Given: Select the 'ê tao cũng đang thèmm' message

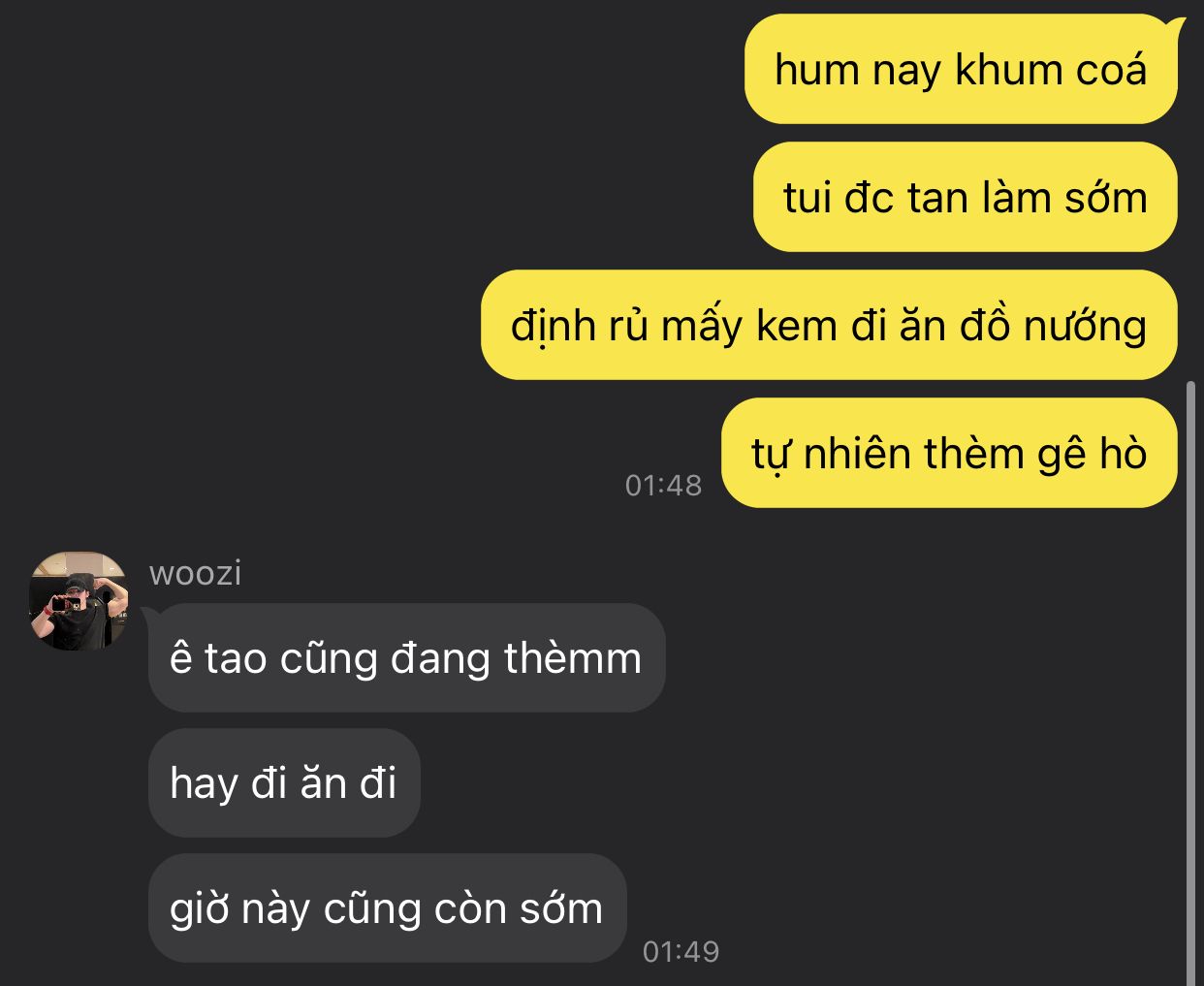Looking at the screenshot, I should pos(406,657).
